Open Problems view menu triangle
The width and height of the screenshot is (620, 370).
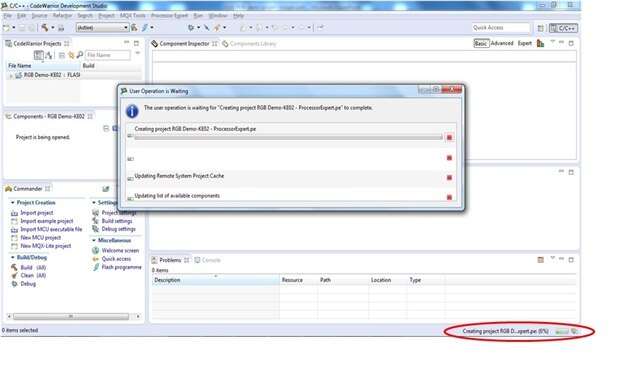coord(552,259)
